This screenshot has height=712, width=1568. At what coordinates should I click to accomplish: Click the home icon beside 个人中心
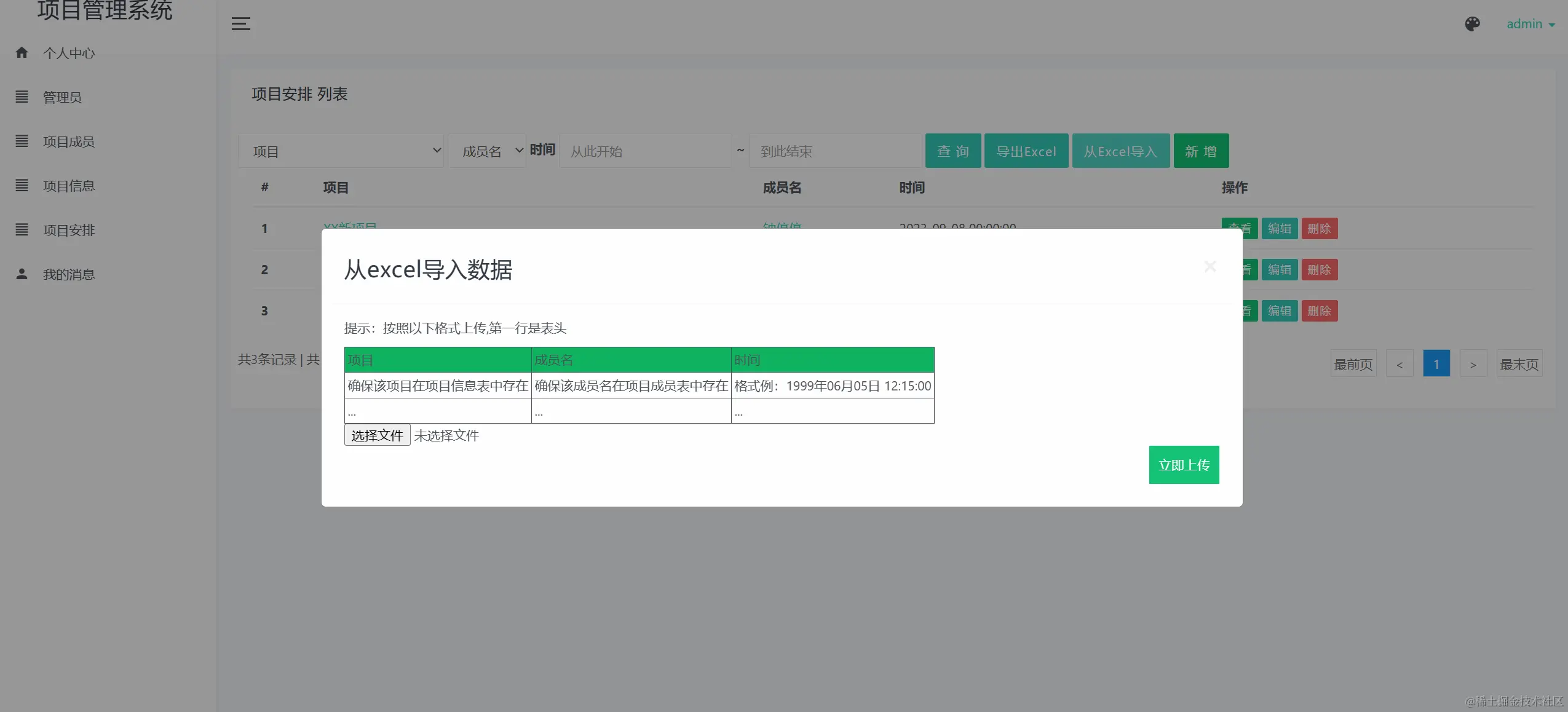[x=22, y=53]
